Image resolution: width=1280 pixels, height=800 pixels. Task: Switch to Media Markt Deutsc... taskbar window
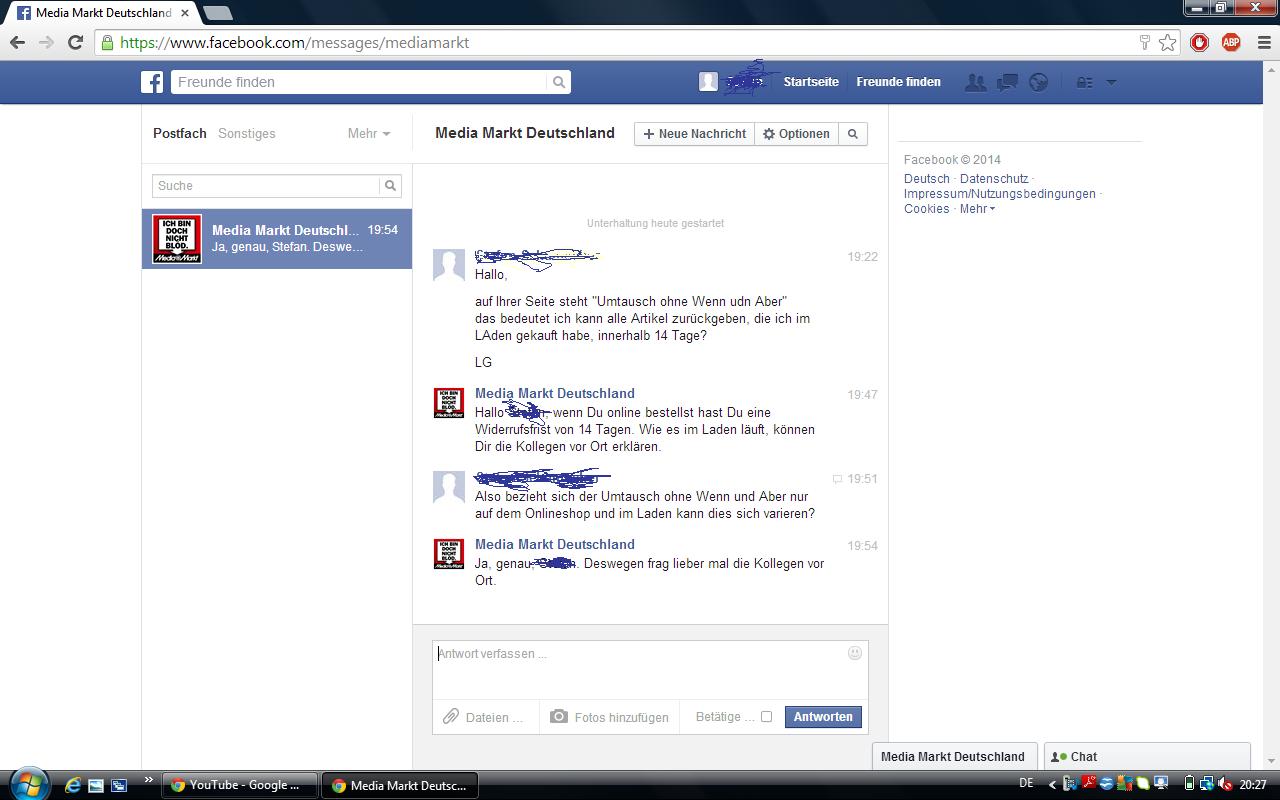pyautogui.click(x=400, y=785)
